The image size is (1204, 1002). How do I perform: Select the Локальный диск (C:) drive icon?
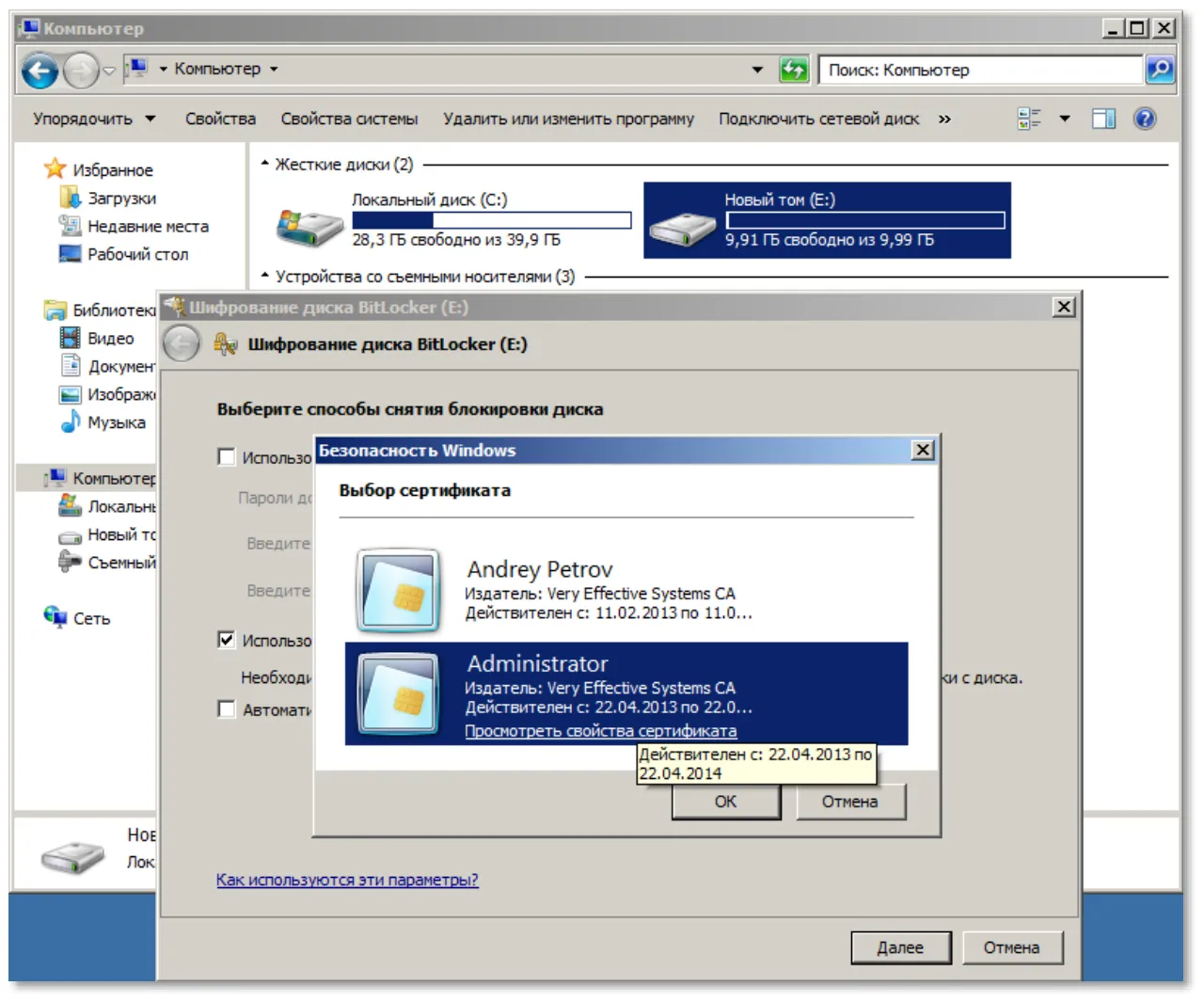(x=309, y=227)
